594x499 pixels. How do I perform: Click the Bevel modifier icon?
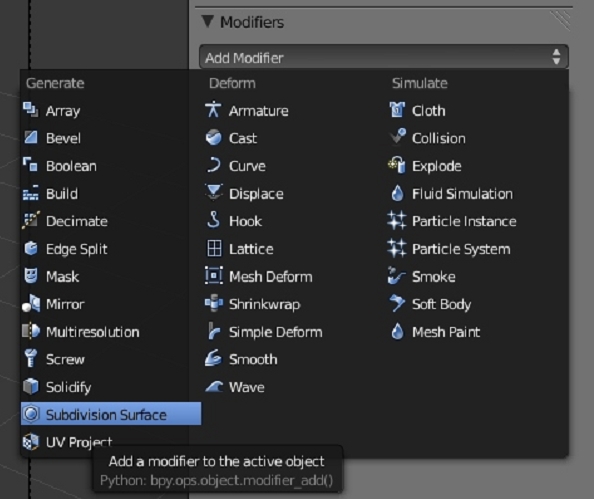coord(30,138)
